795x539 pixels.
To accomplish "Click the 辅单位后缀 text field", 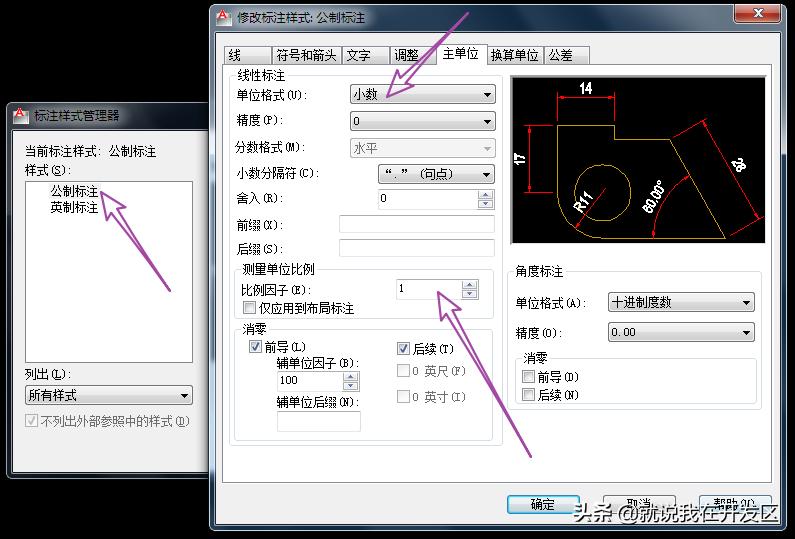I will [x=319, y=421].
